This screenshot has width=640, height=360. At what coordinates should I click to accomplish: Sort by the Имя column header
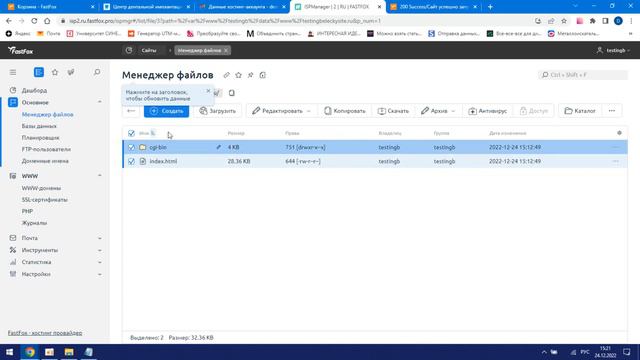[144, 133]
